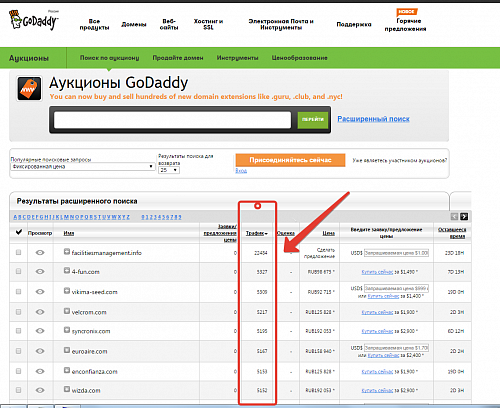Check the box for 4-fun.com
Screen dimensions: 500x408
tap(18, 272)
